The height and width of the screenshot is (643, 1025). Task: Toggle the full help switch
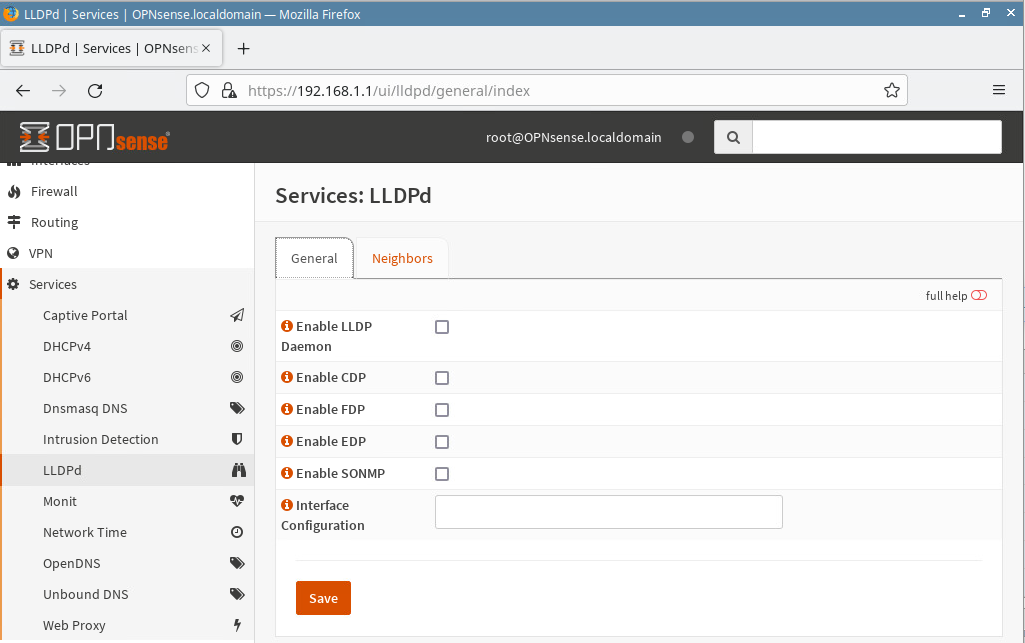[x=978, y=295]
